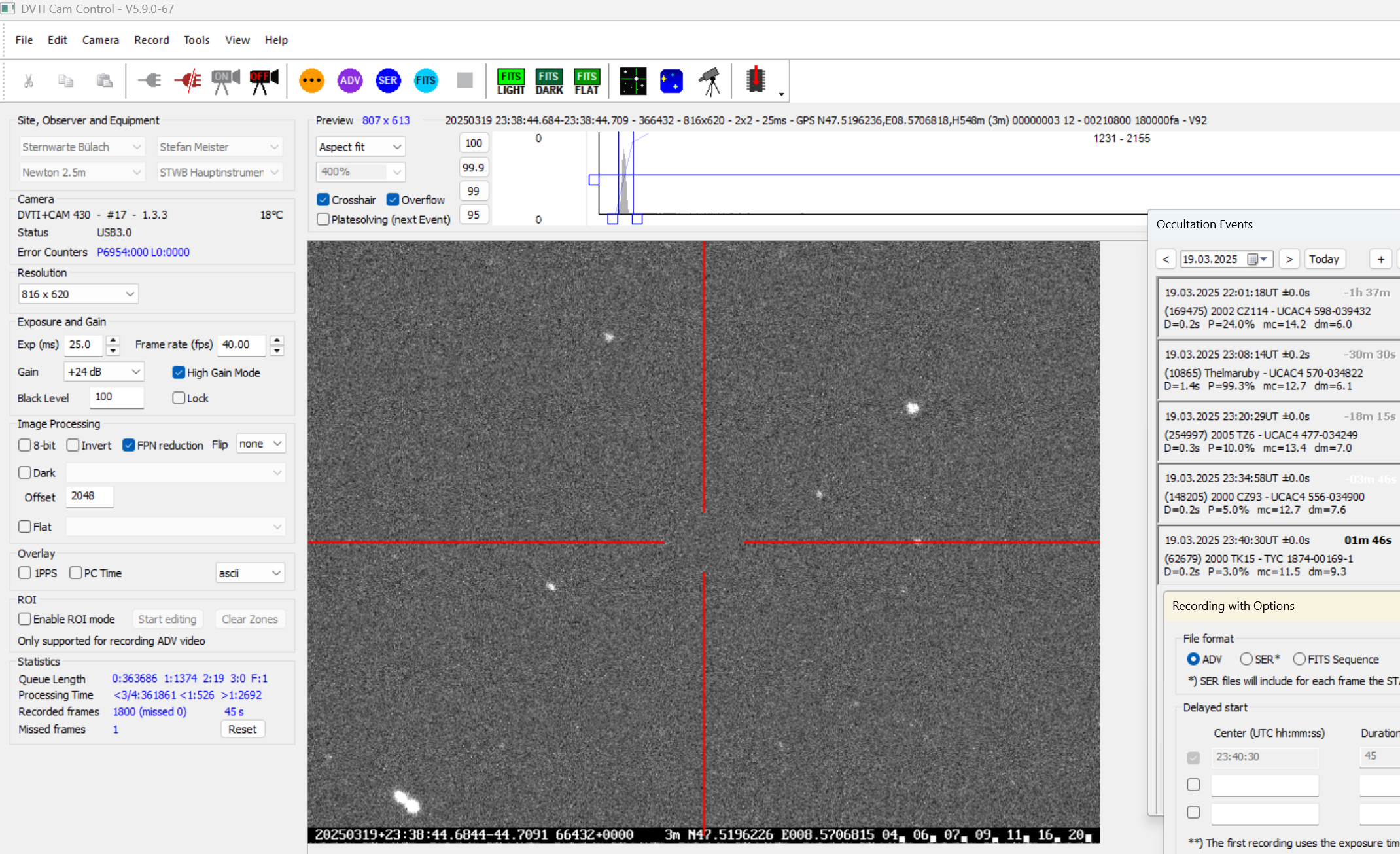Click the plus button to add event

click(x=1380, y=259)
